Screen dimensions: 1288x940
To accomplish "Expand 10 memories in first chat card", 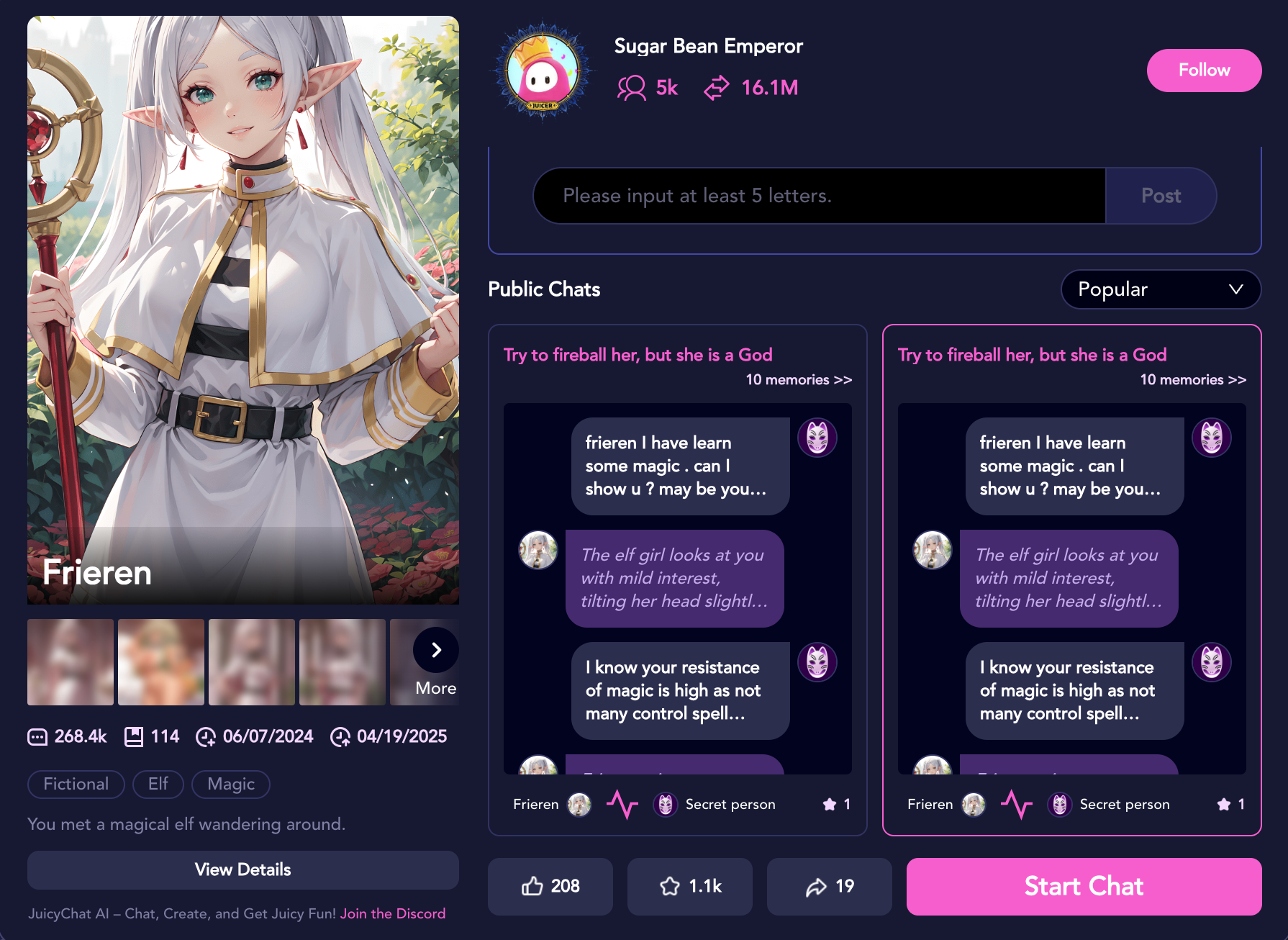I will [x=799, y=379].
